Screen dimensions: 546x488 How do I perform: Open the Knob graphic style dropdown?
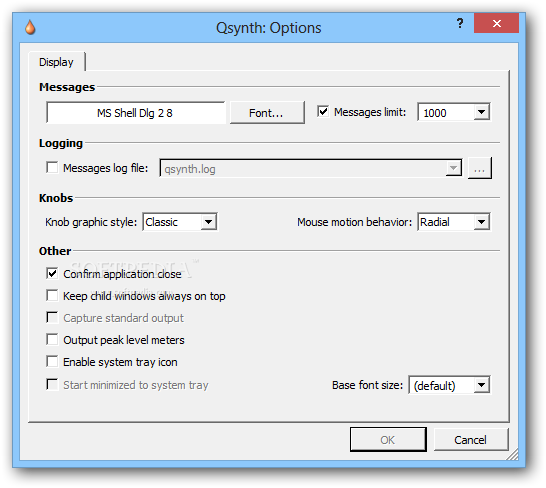pos(180,222)
